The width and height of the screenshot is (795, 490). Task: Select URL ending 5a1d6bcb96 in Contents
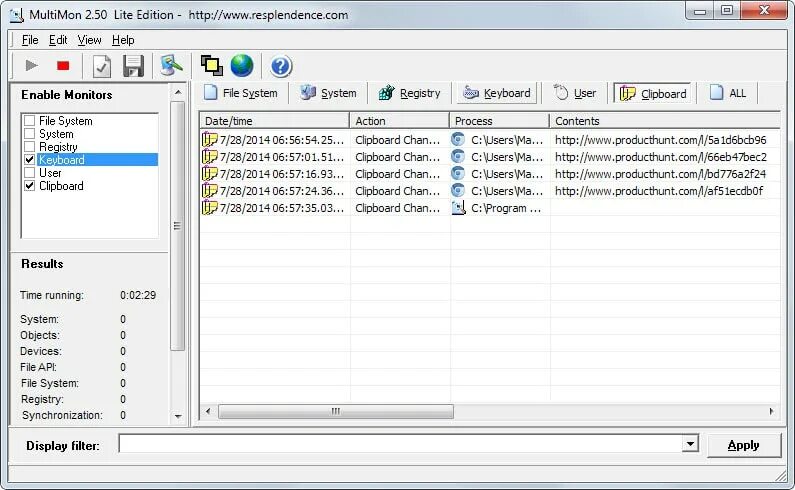[x=661, y=140]
